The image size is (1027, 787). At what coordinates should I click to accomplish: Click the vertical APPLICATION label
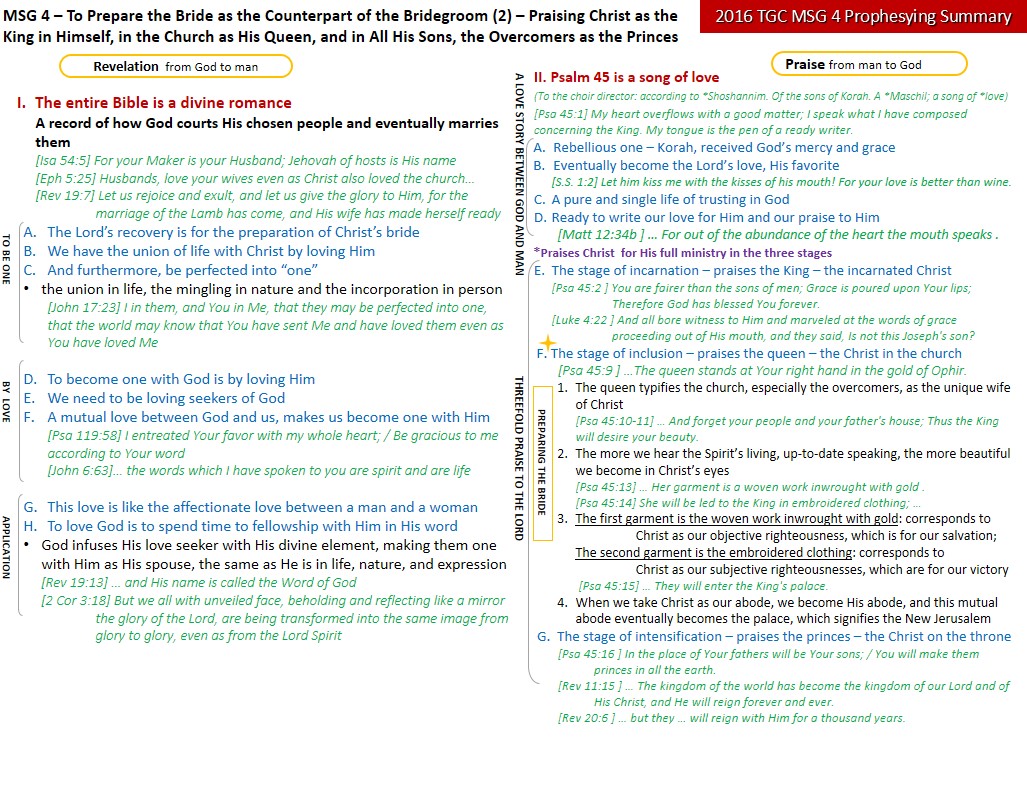tap(8, 546)
